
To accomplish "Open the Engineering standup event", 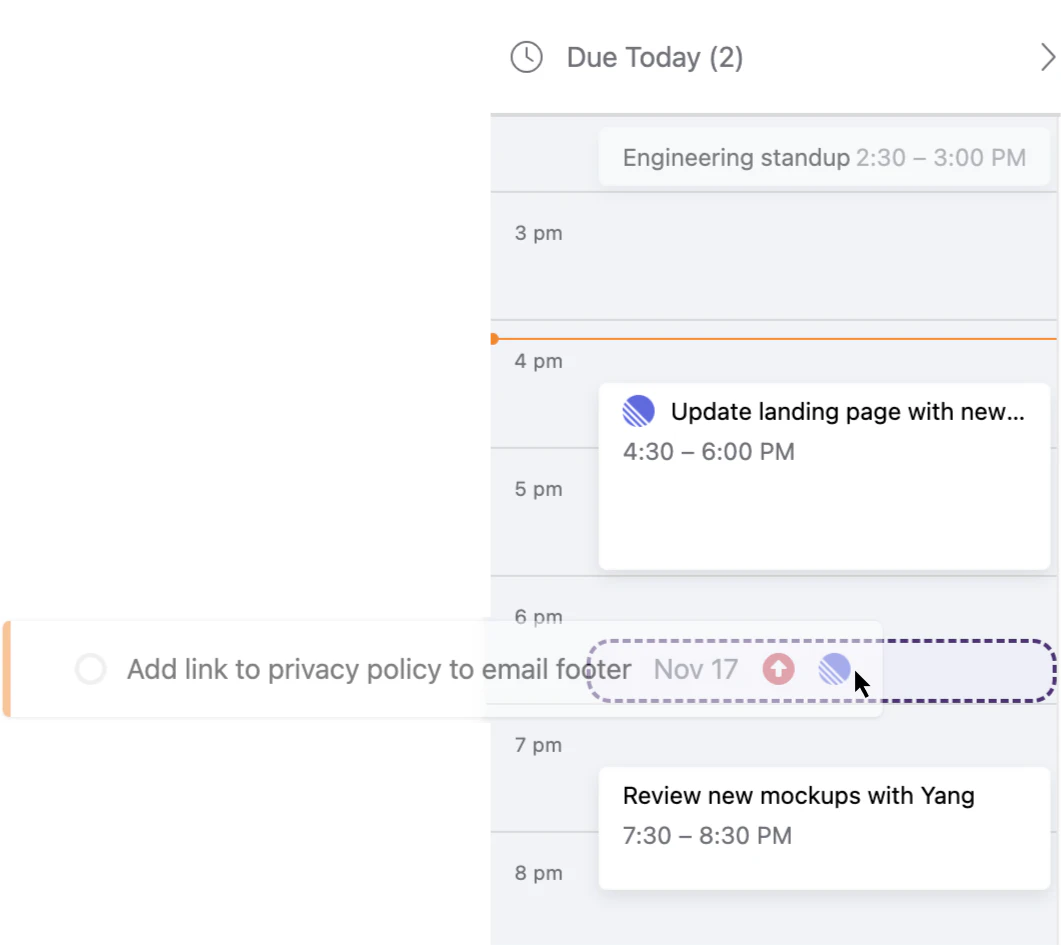I will (x=824, y=158).
